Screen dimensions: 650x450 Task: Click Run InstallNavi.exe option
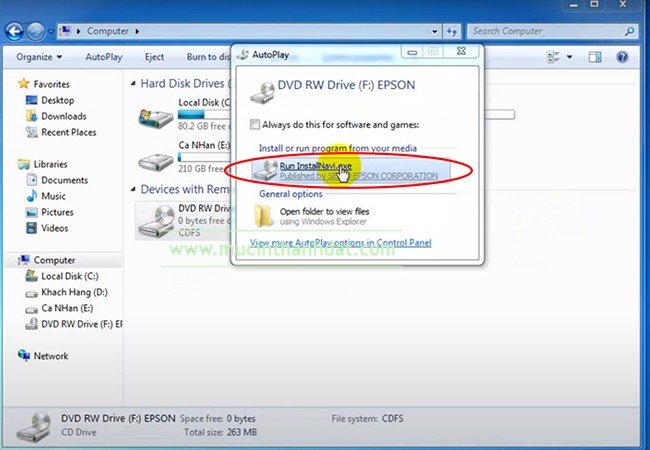pos(350,170)
